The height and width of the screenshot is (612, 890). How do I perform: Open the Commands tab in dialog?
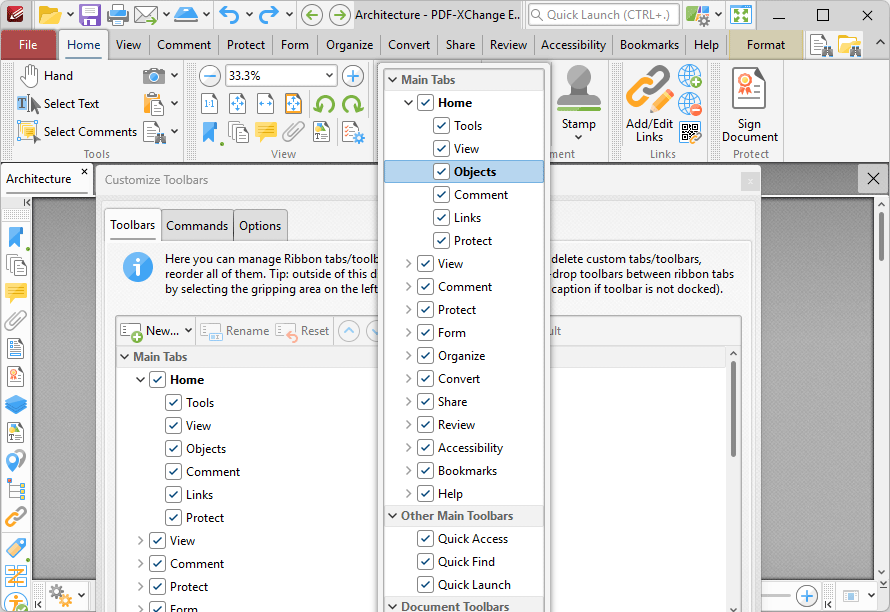coord(197,225)
